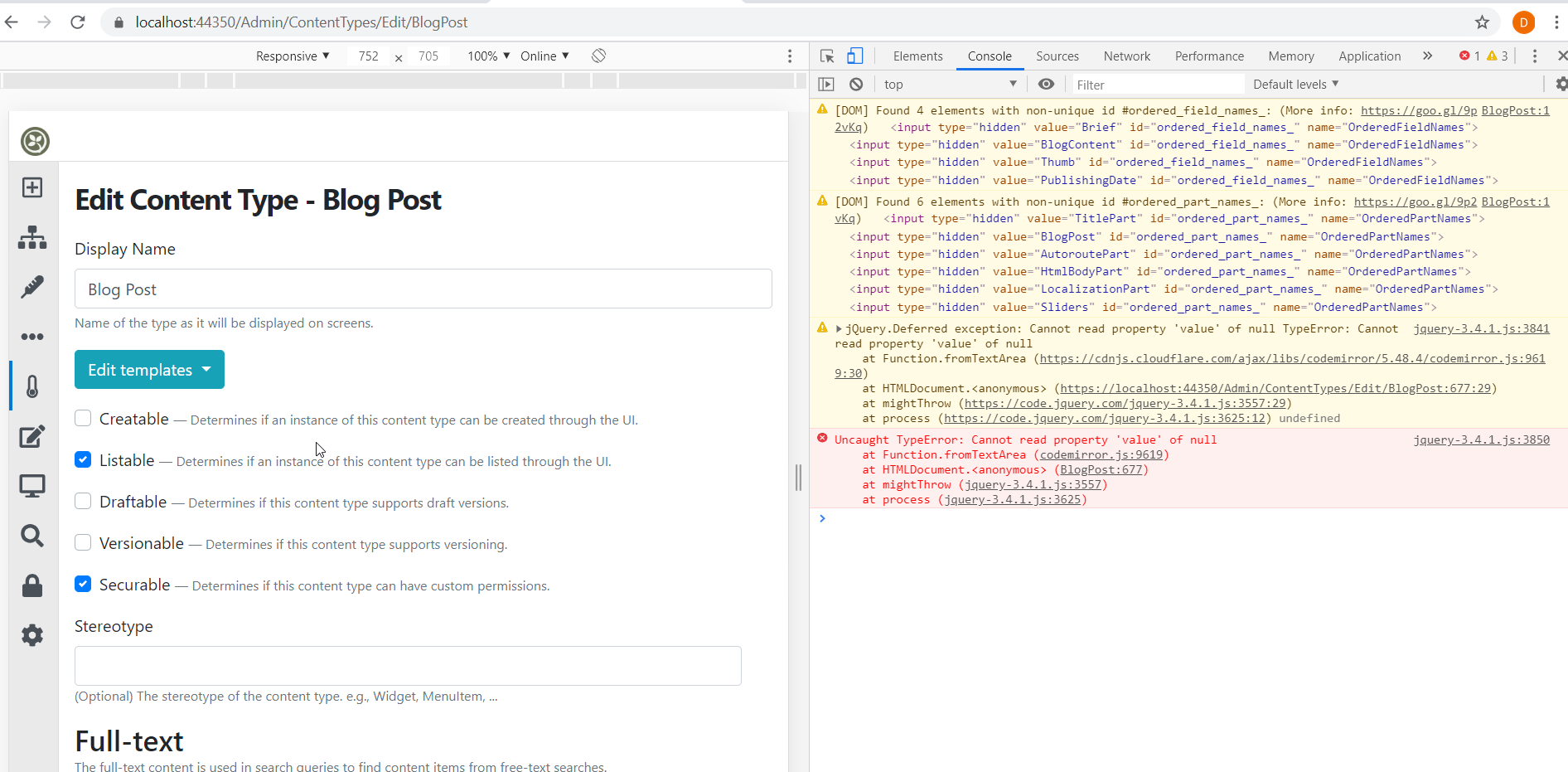Viewport: 1568px width, 772px height.
Task: Click the rotate viewport icon
Action: [x=599, y=56]
